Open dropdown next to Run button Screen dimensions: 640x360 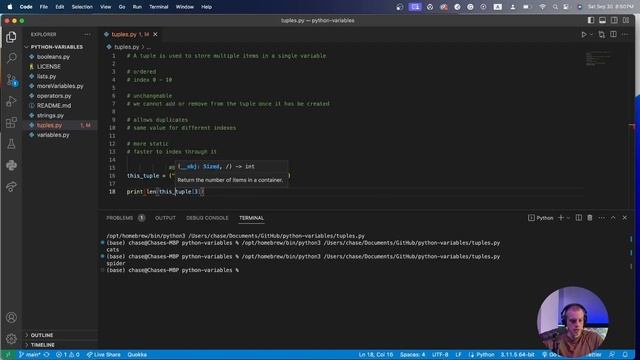click(x=591, y=35)
